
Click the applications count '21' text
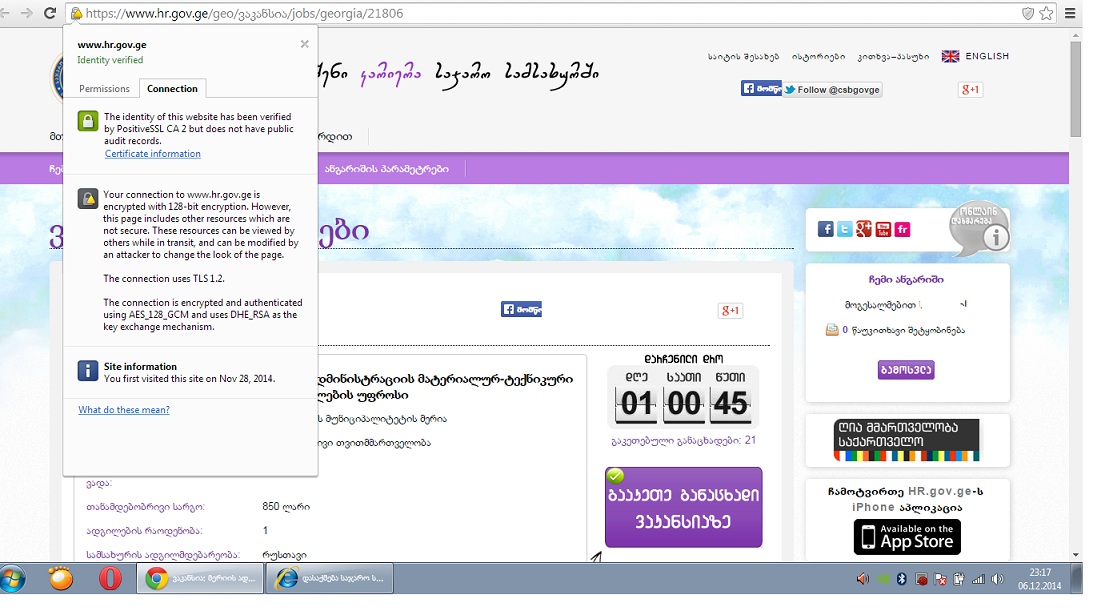[x=750, y=440]
